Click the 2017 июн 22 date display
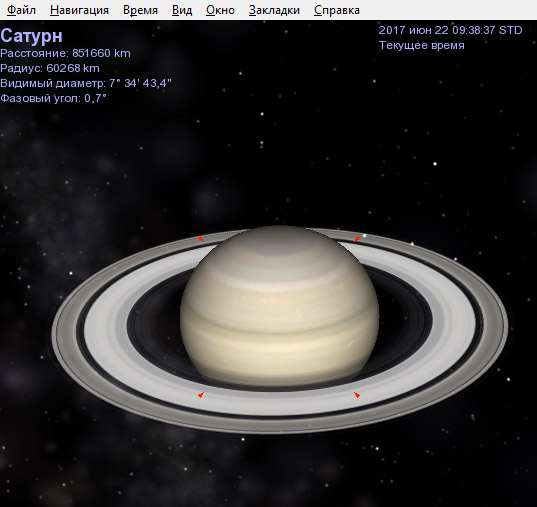This screenshot has height=507, width=537. point(450,30)
